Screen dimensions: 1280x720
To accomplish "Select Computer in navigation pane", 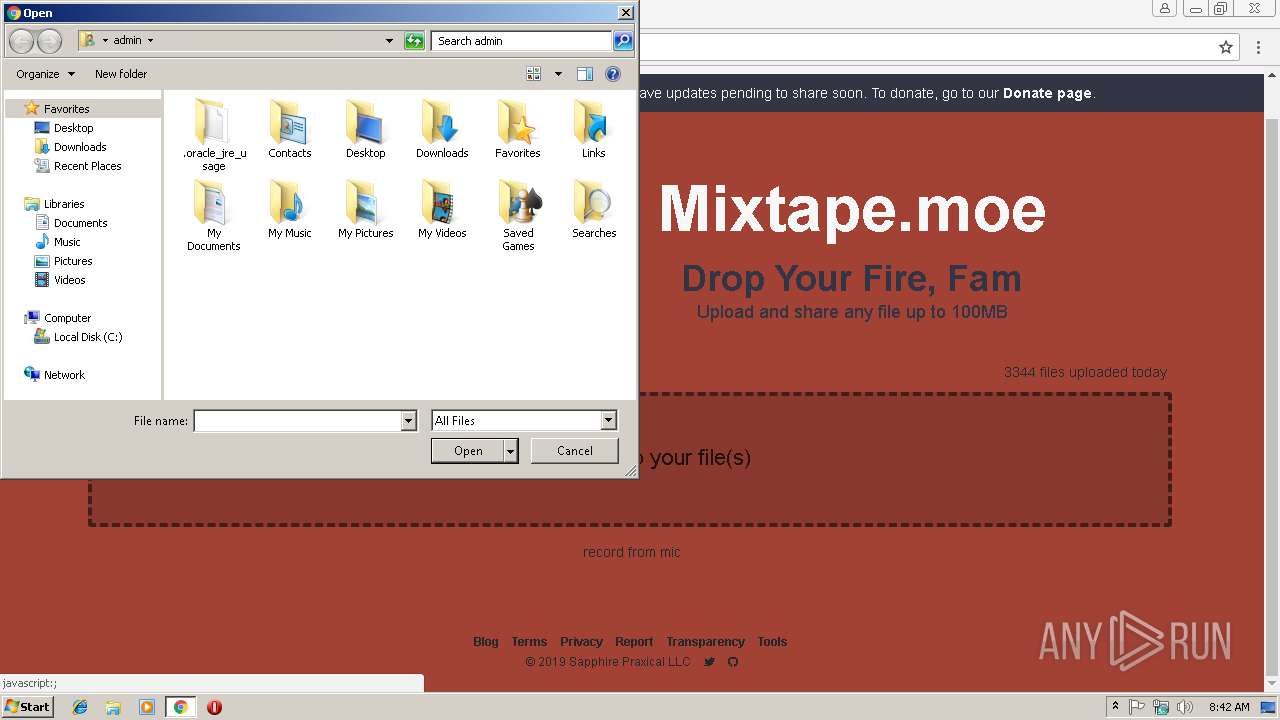I will click(x=67, y=318).
